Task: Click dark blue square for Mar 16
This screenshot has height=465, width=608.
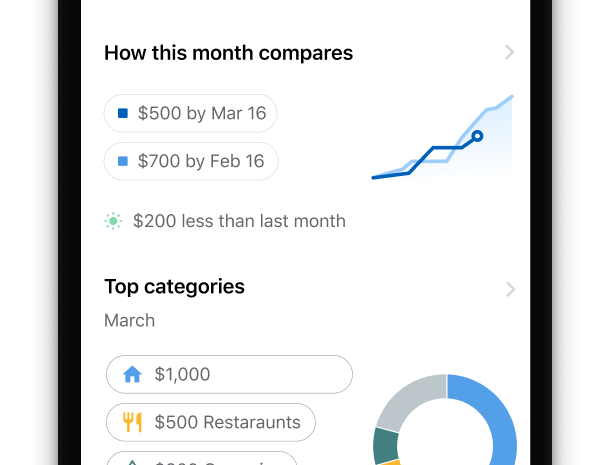Action: pos(123,114)
